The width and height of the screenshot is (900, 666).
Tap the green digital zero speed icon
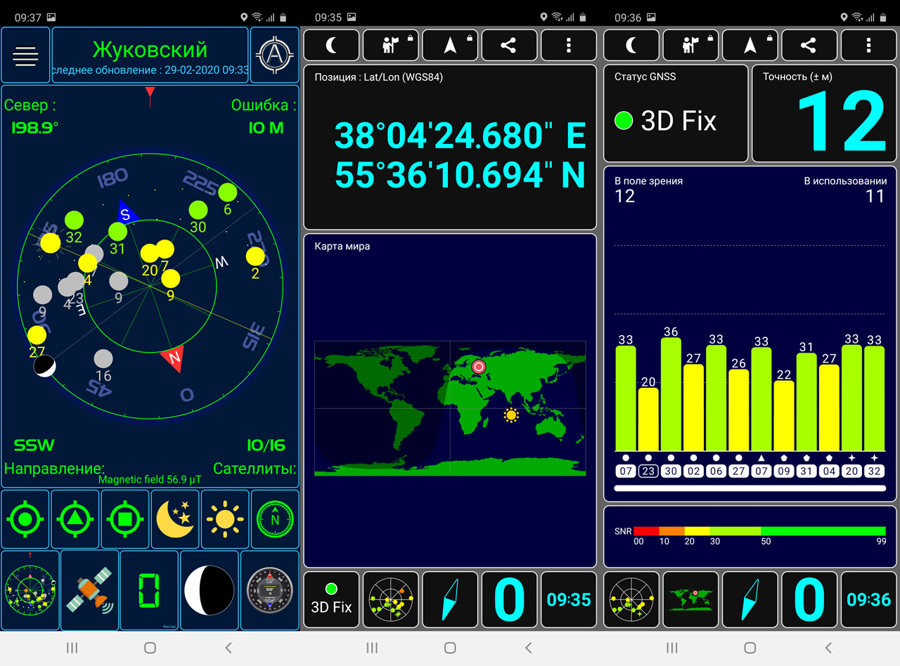(149, 590)
